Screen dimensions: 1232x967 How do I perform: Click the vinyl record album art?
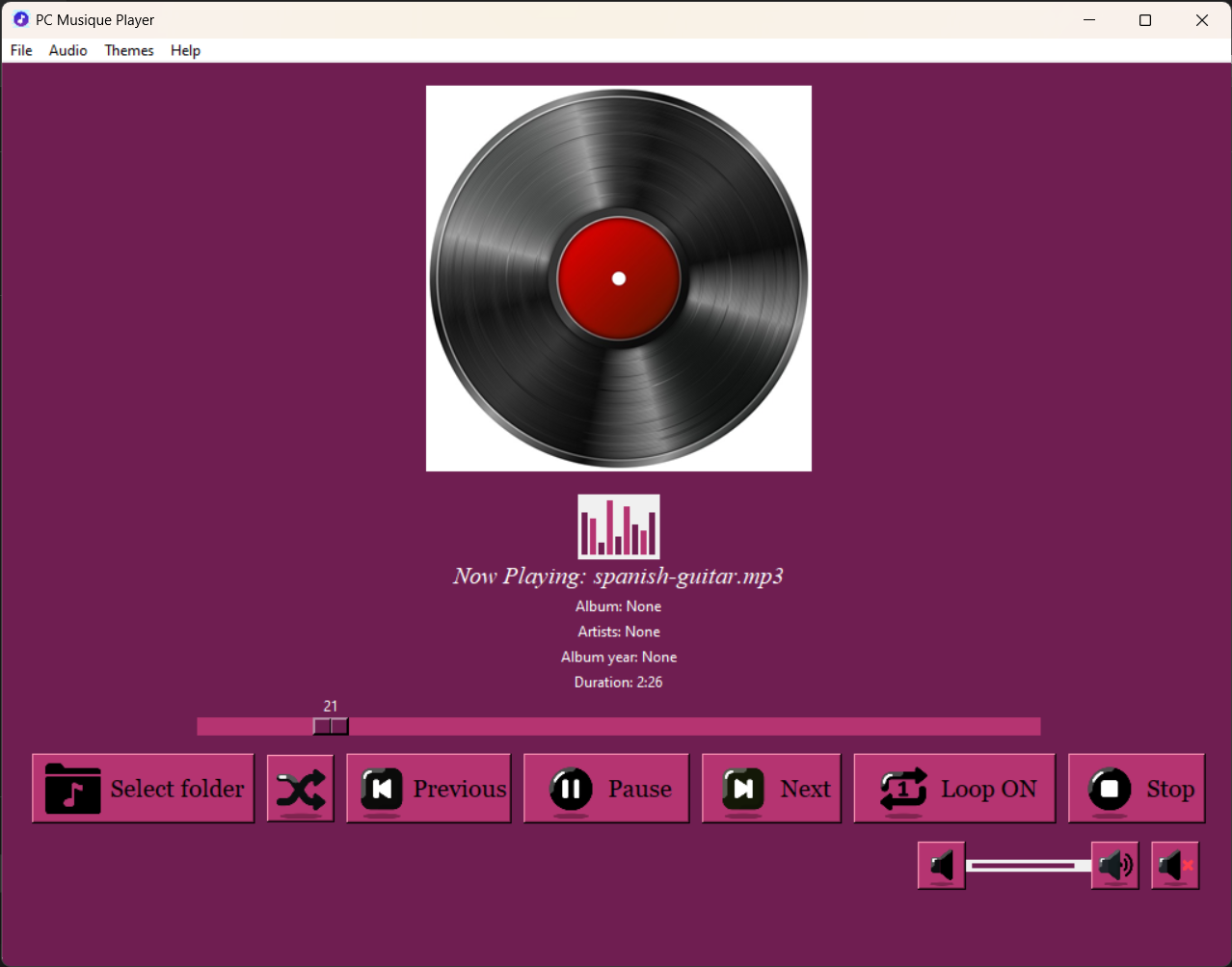619,279
